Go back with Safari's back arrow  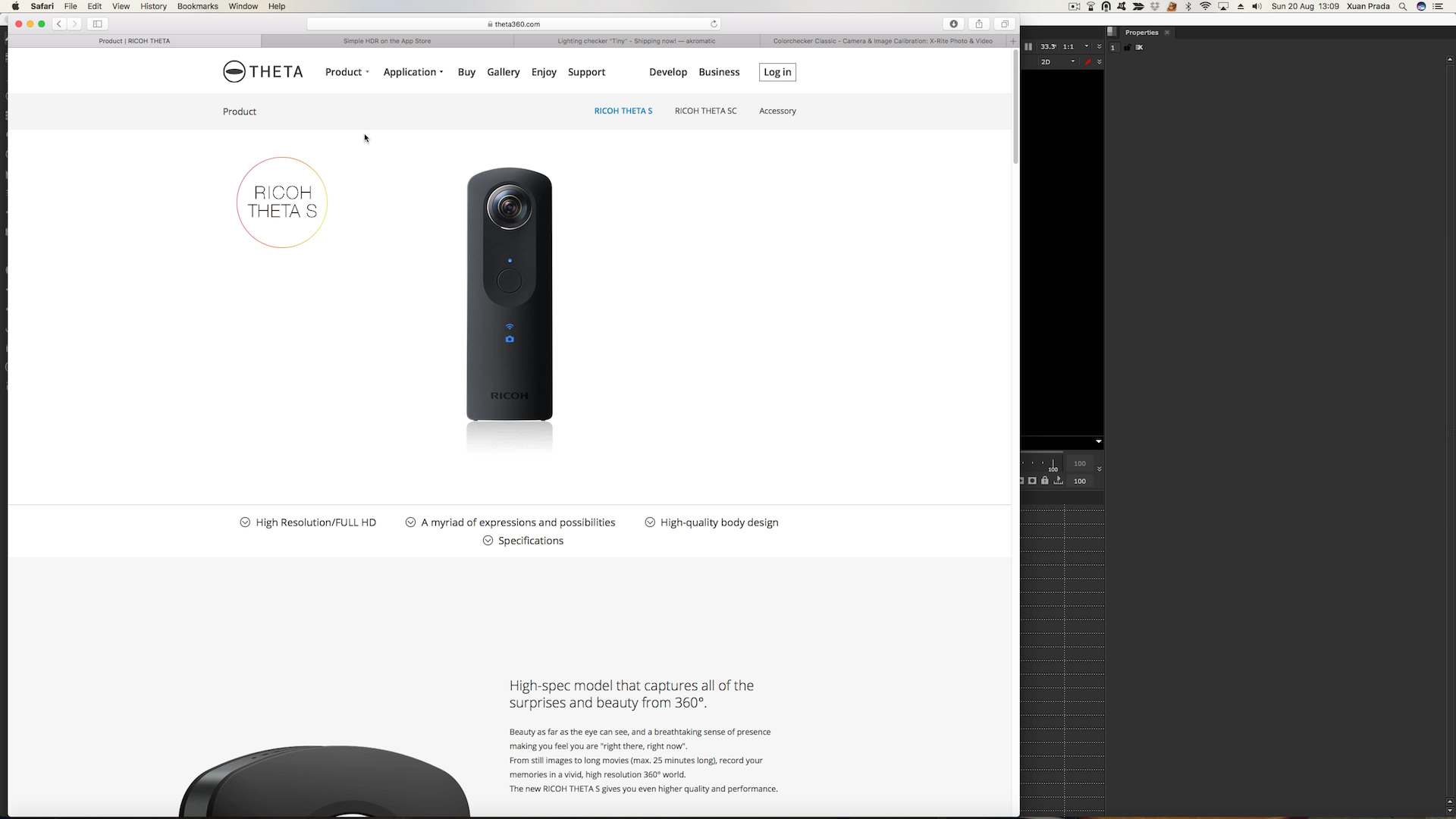(59, 24)
